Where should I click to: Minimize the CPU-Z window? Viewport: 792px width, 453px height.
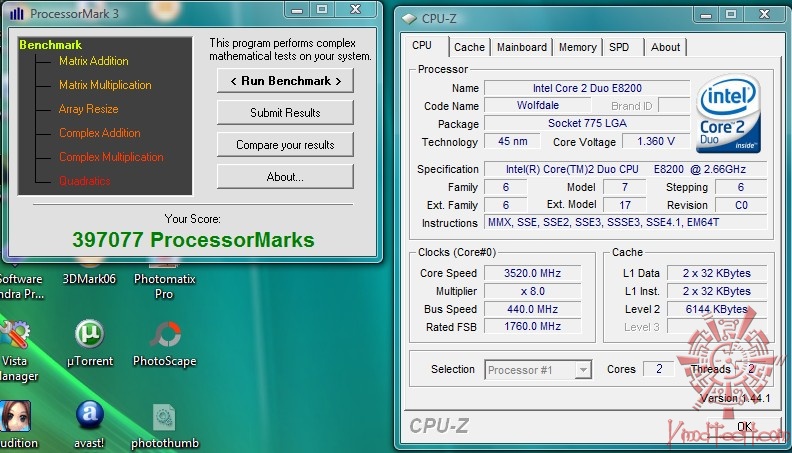pyautogui.click(x=706, y=15)
